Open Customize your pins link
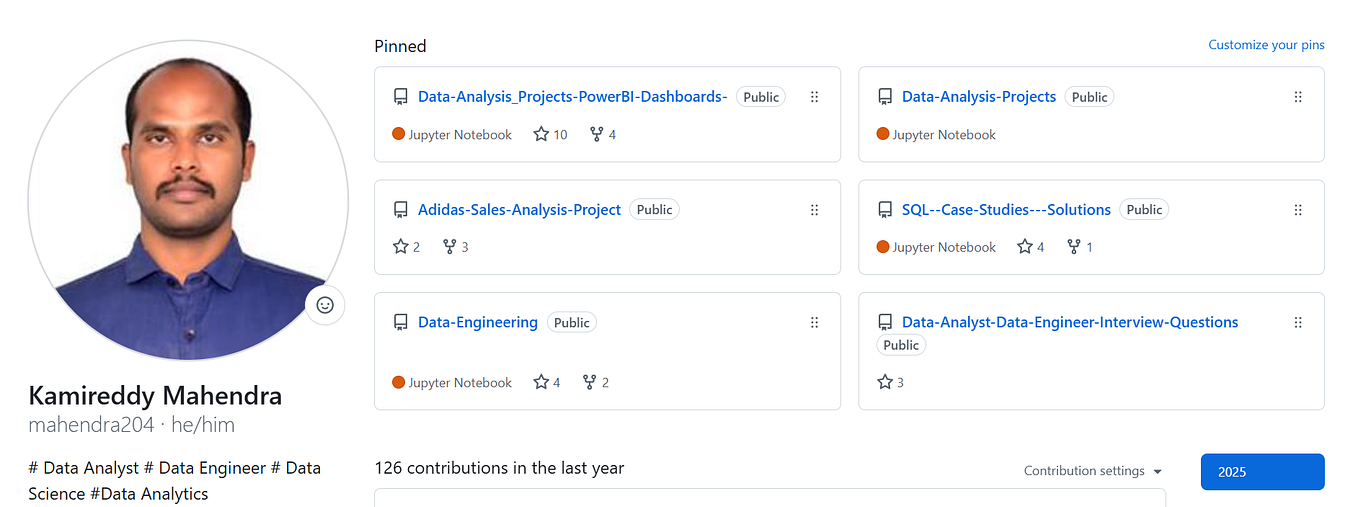 (1266, 45)
